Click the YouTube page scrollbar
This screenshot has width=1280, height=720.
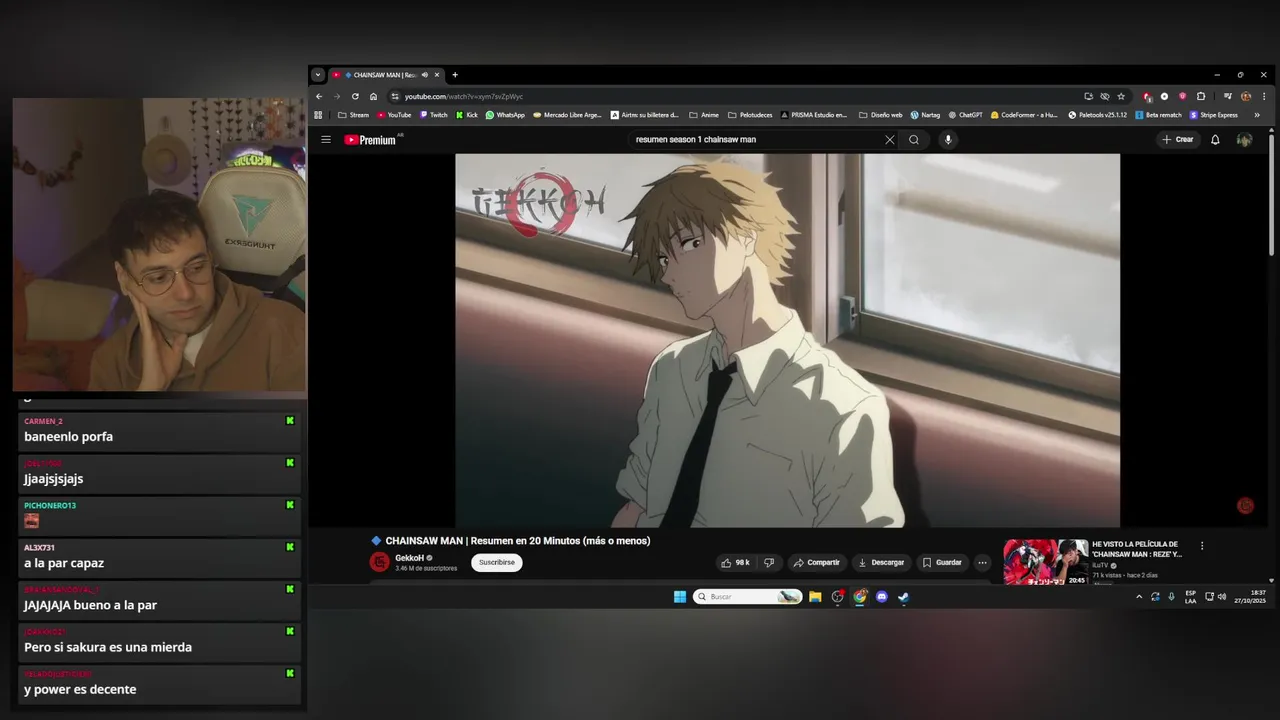tap(1271, 195)
